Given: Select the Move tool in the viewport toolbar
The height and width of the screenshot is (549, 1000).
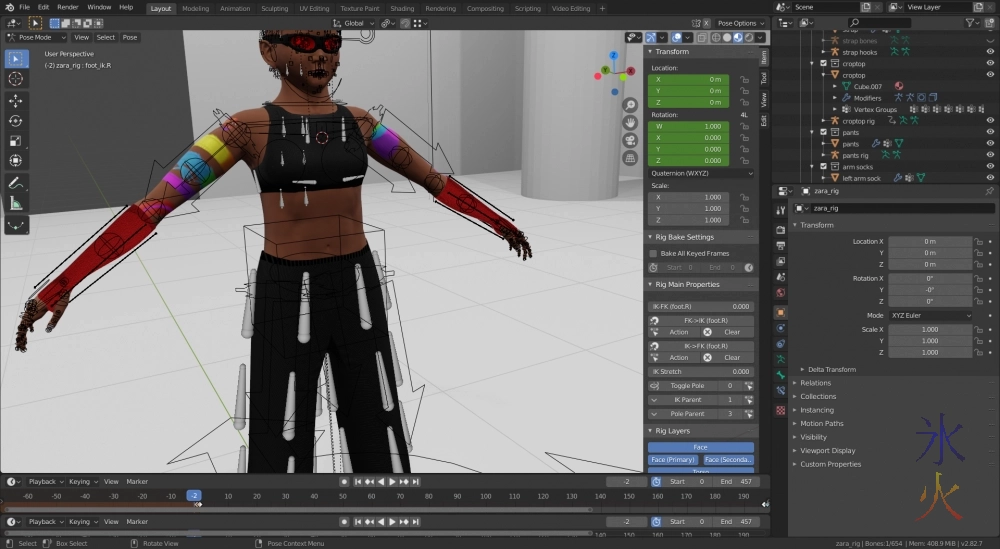Looking at the screenshot, I should coord(16,100).
